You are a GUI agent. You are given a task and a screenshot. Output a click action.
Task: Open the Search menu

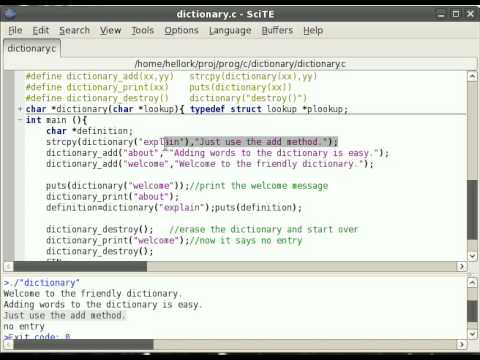pos(74,30)
